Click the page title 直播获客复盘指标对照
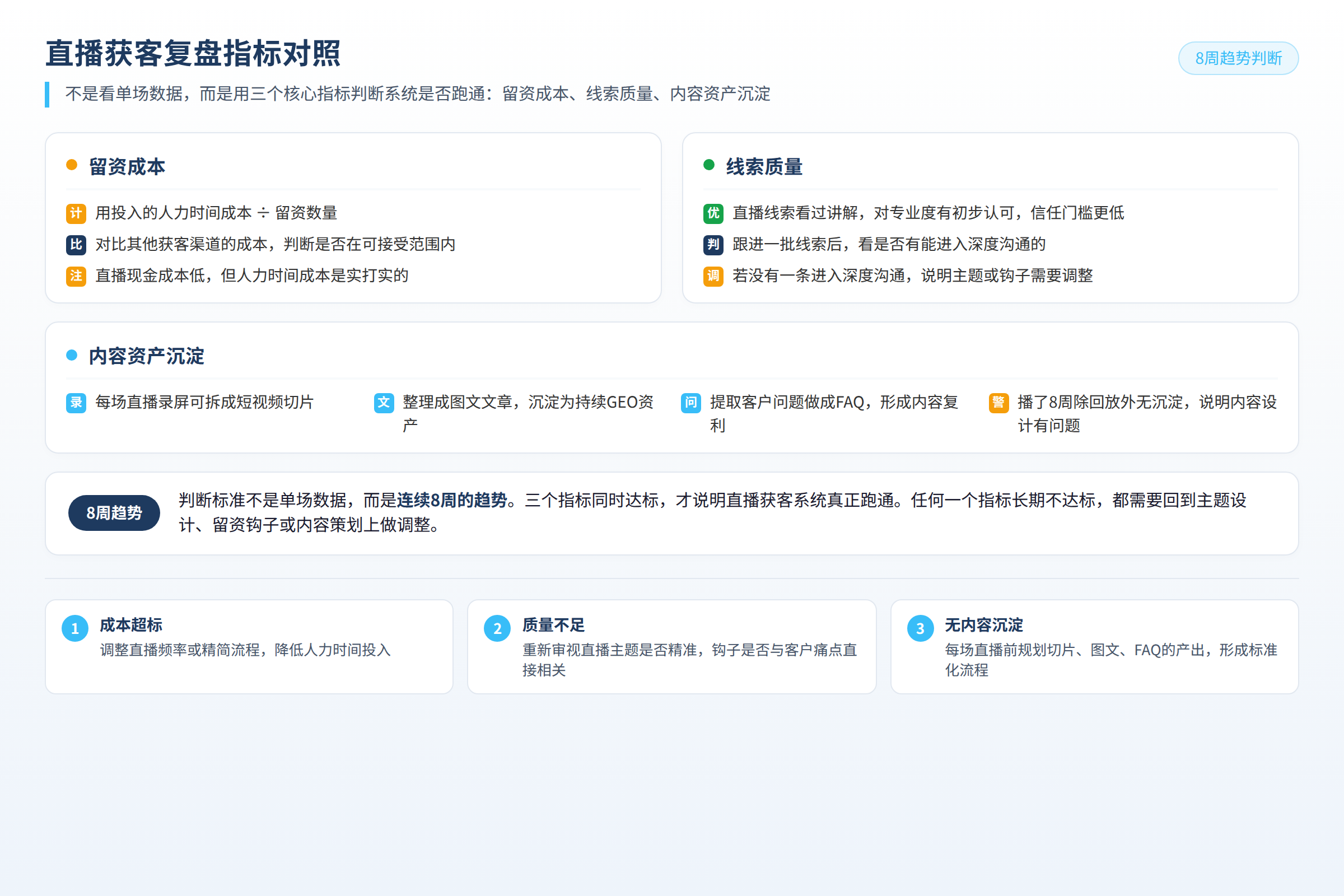Screen dimensions: 1344x896 coord(193,54)
